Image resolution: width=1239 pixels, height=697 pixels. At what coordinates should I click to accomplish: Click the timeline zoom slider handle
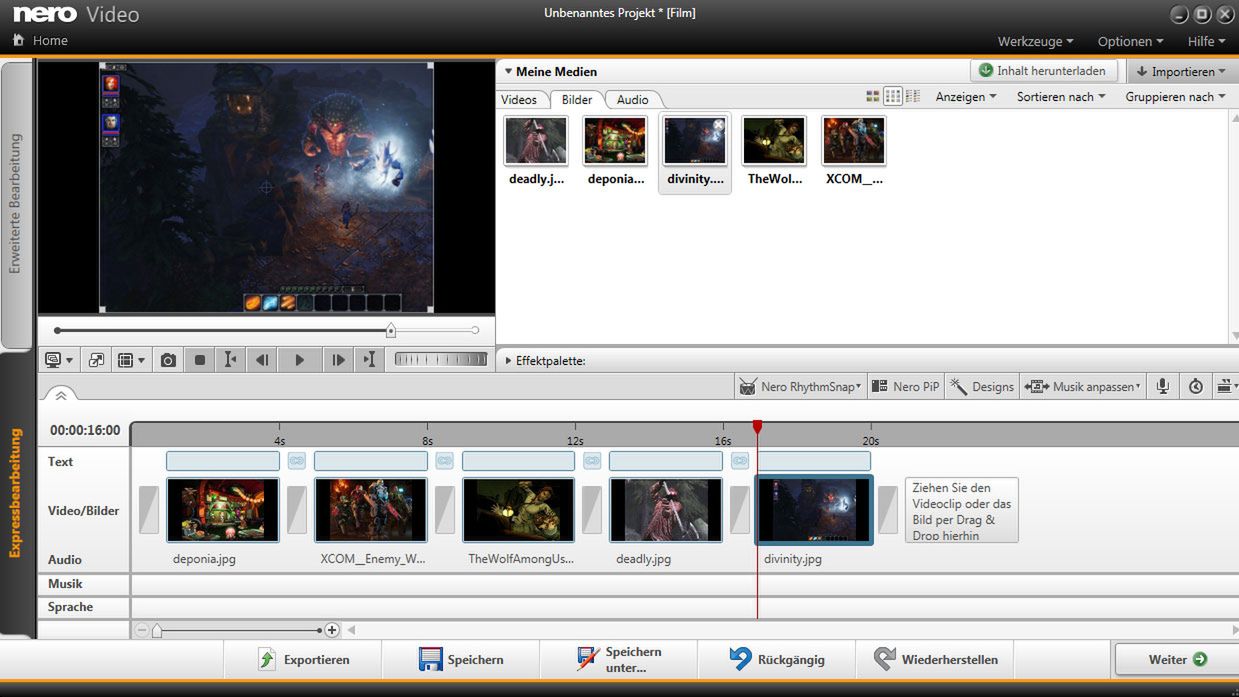157,630
